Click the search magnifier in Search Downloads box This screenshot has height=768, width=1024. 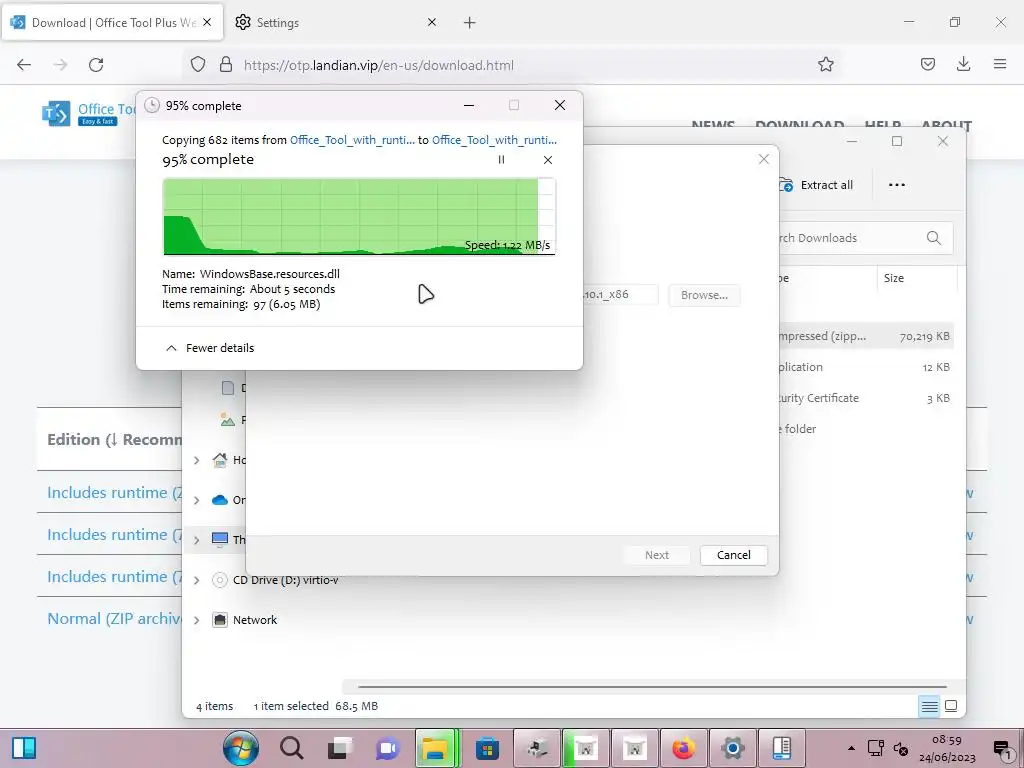[x=934, y=238]
